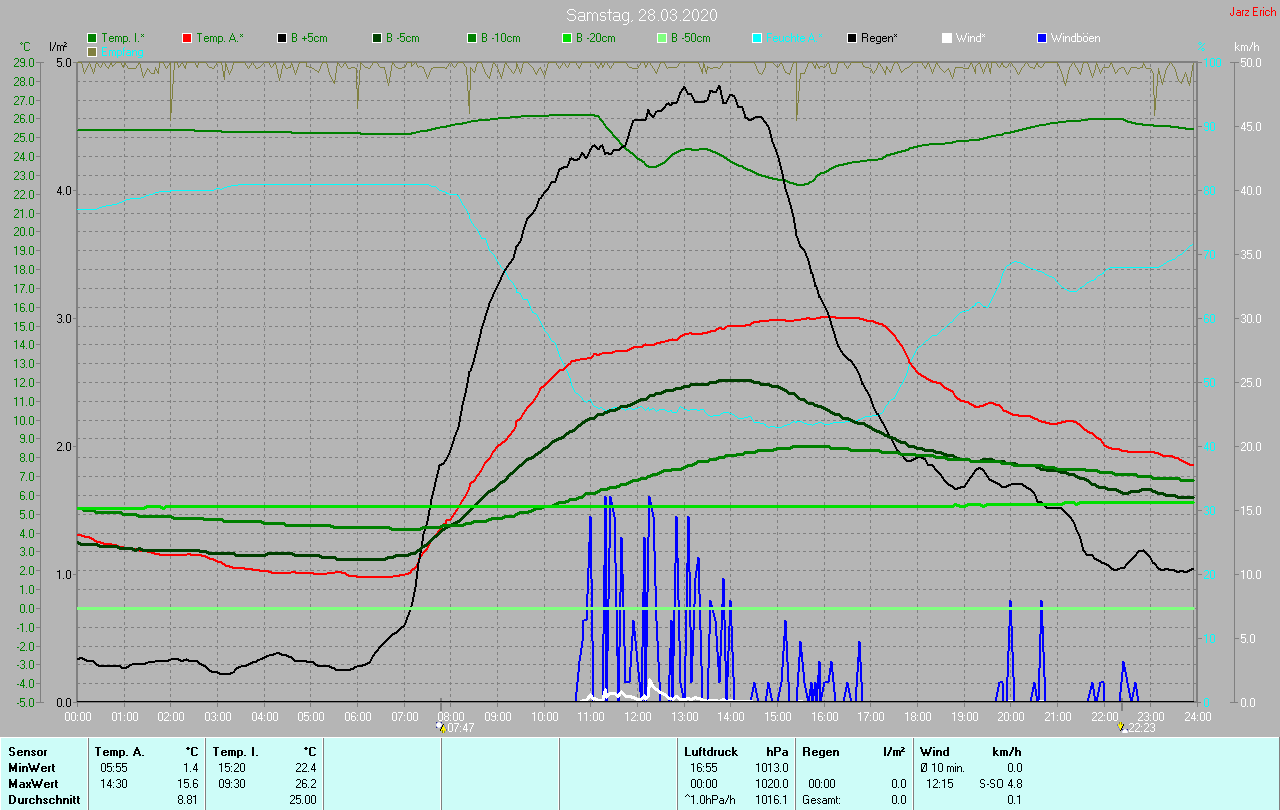Select the black Regen legend square

pos(852,38)
